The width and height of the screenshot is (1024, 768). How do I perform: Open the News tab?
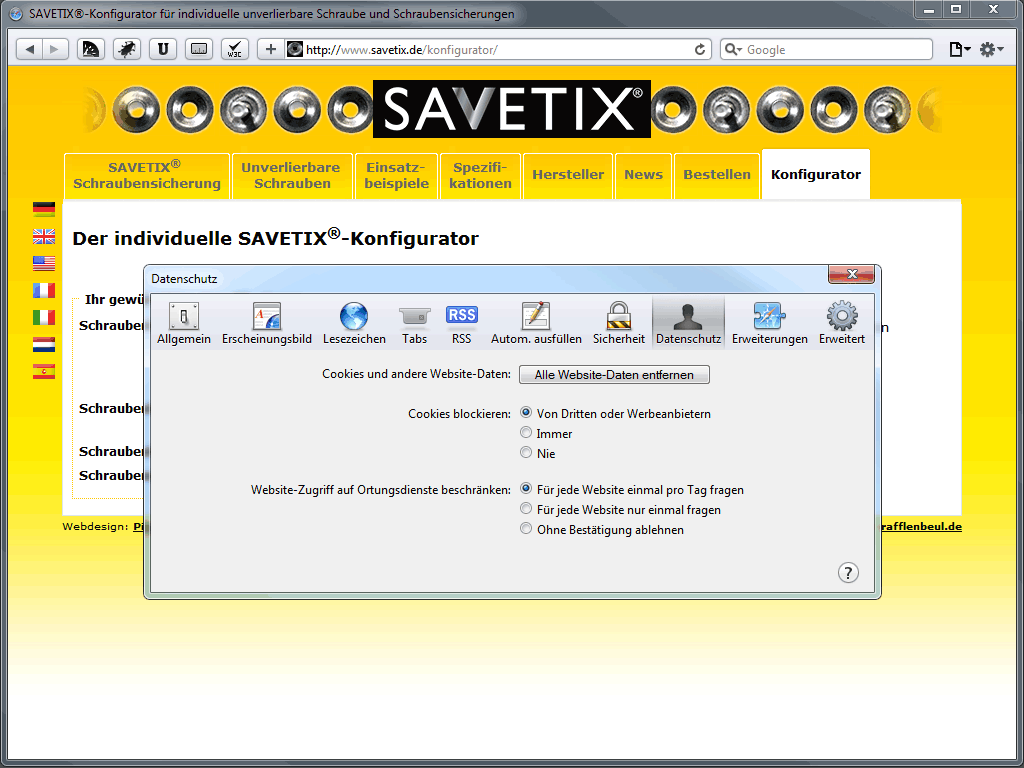point(643,176)
